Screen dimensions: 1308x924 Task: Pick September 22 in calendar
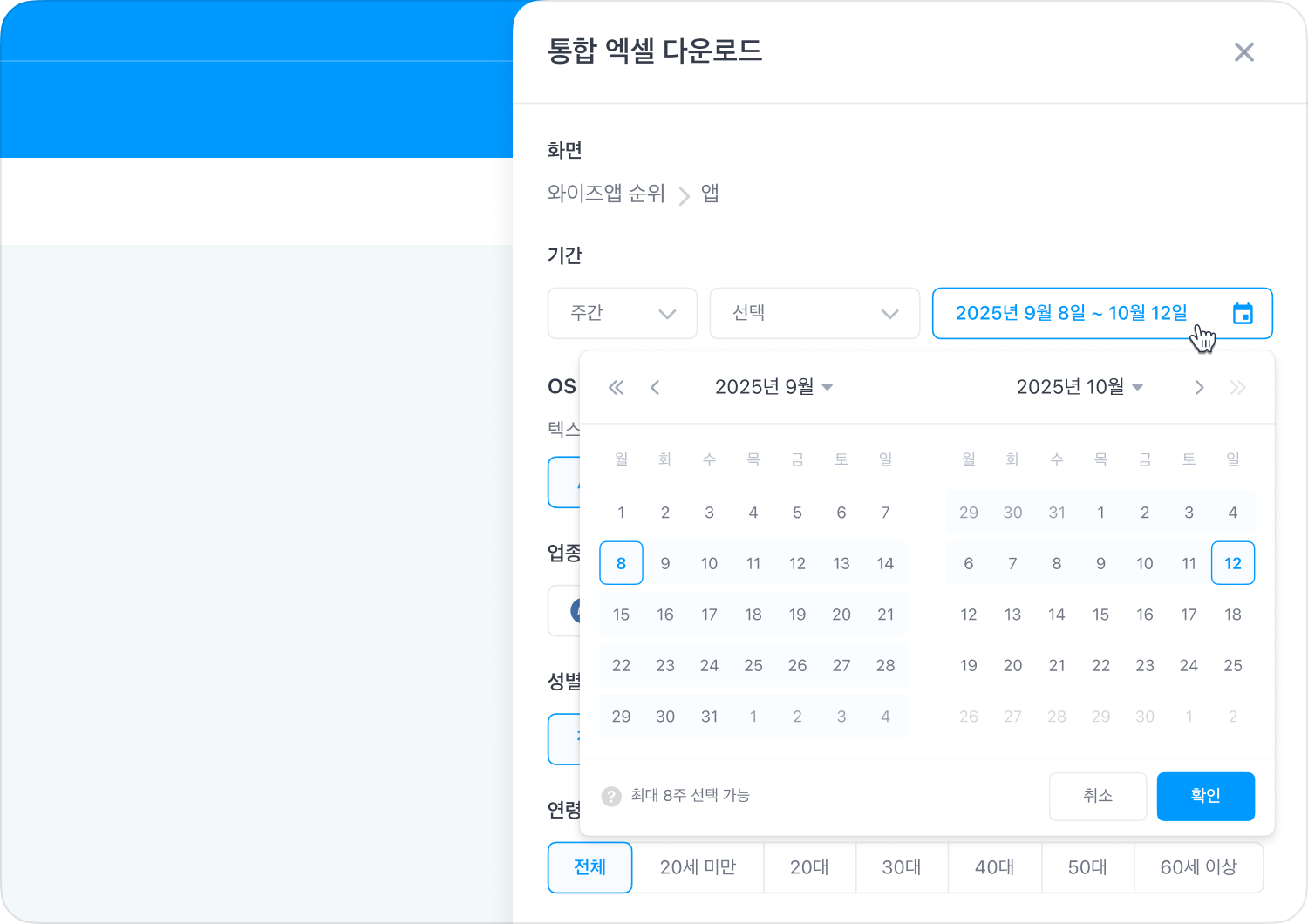621,666
